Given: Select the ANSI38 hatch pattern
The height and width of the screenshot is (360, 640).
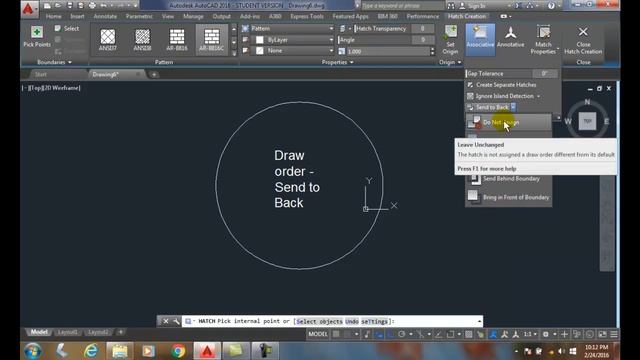Looking at the screenshot, I should coord(142,40).
